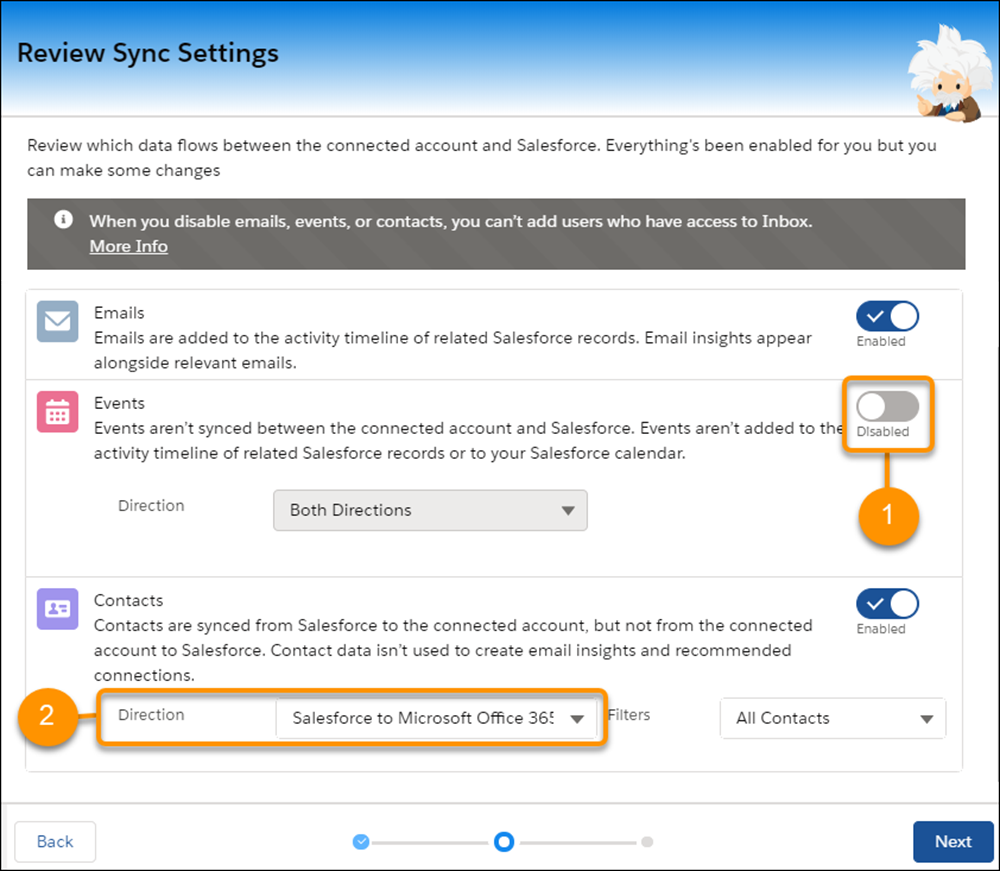Click the third step progress dot

point(647,842)
